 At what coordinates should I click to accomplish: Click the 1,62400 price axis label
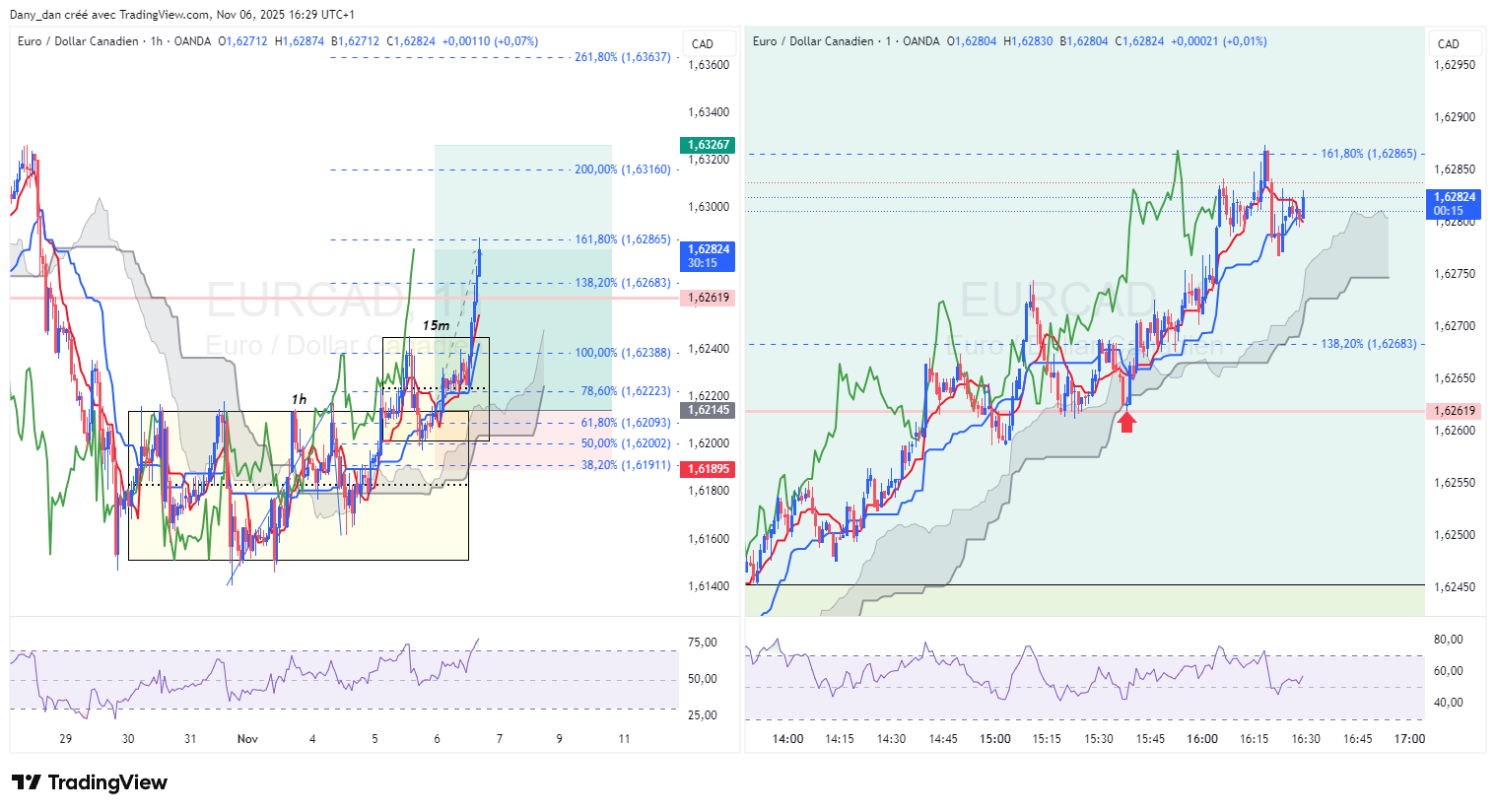coord(709,349)
